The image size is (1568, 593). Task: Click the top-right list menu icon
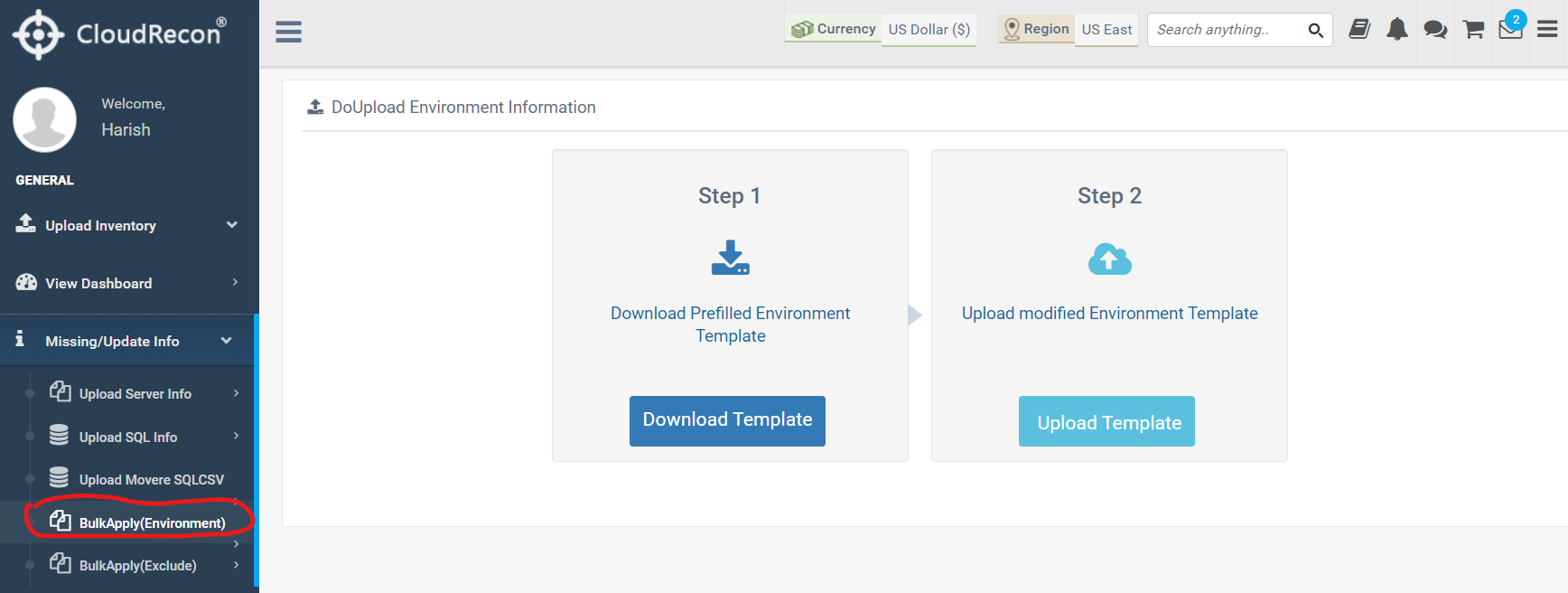(1547, 30)
